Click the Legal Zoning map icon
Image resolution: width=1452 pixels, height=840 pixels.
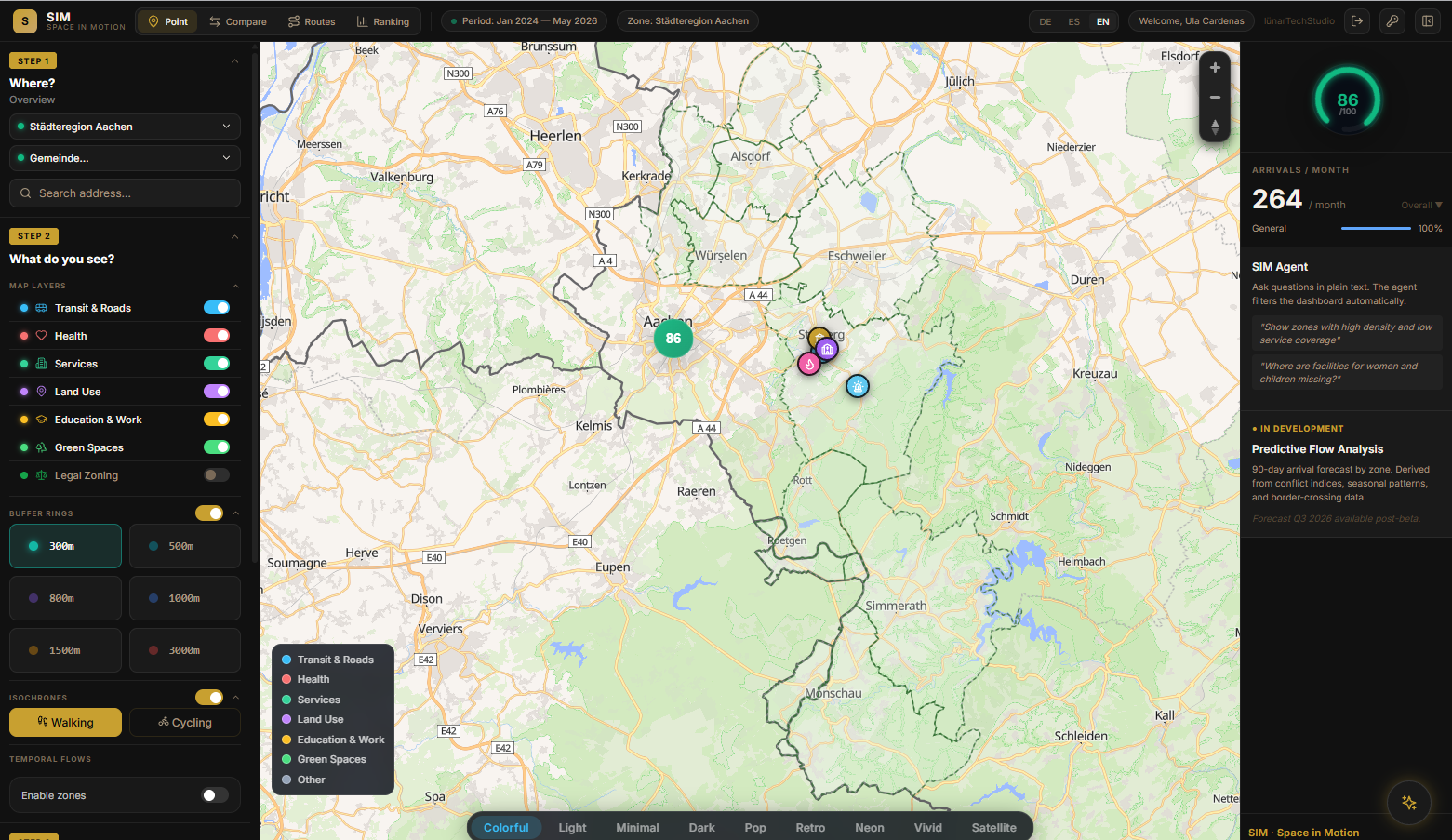click(41, 475)
